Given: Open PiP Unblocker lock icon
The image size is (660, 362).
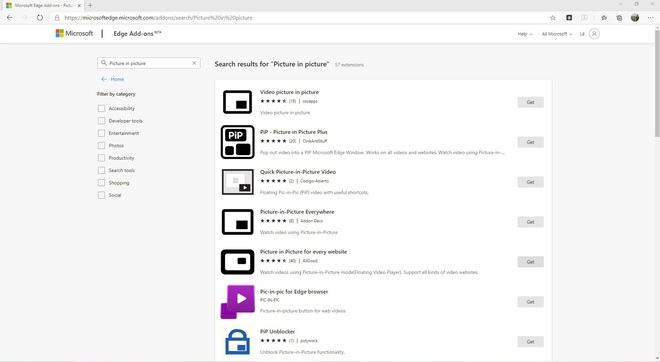Looking at the screenshot, I should (x=237, y=342).
